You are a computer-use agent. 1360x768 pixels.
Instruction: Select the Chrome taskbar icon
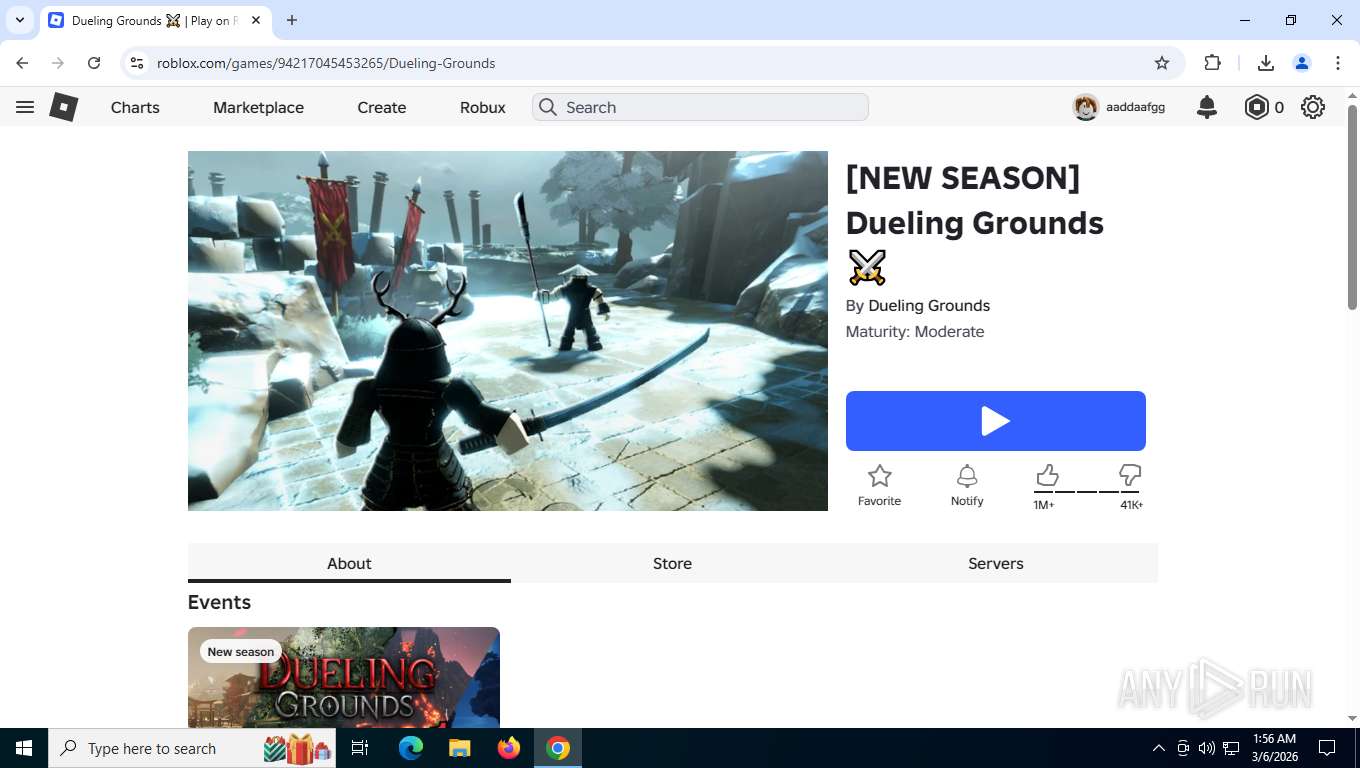(558, 748)
